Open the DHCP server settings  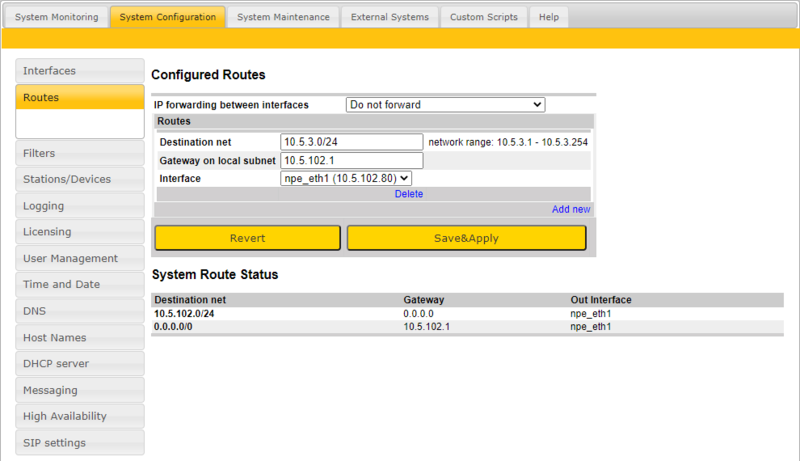click(80, 364)
